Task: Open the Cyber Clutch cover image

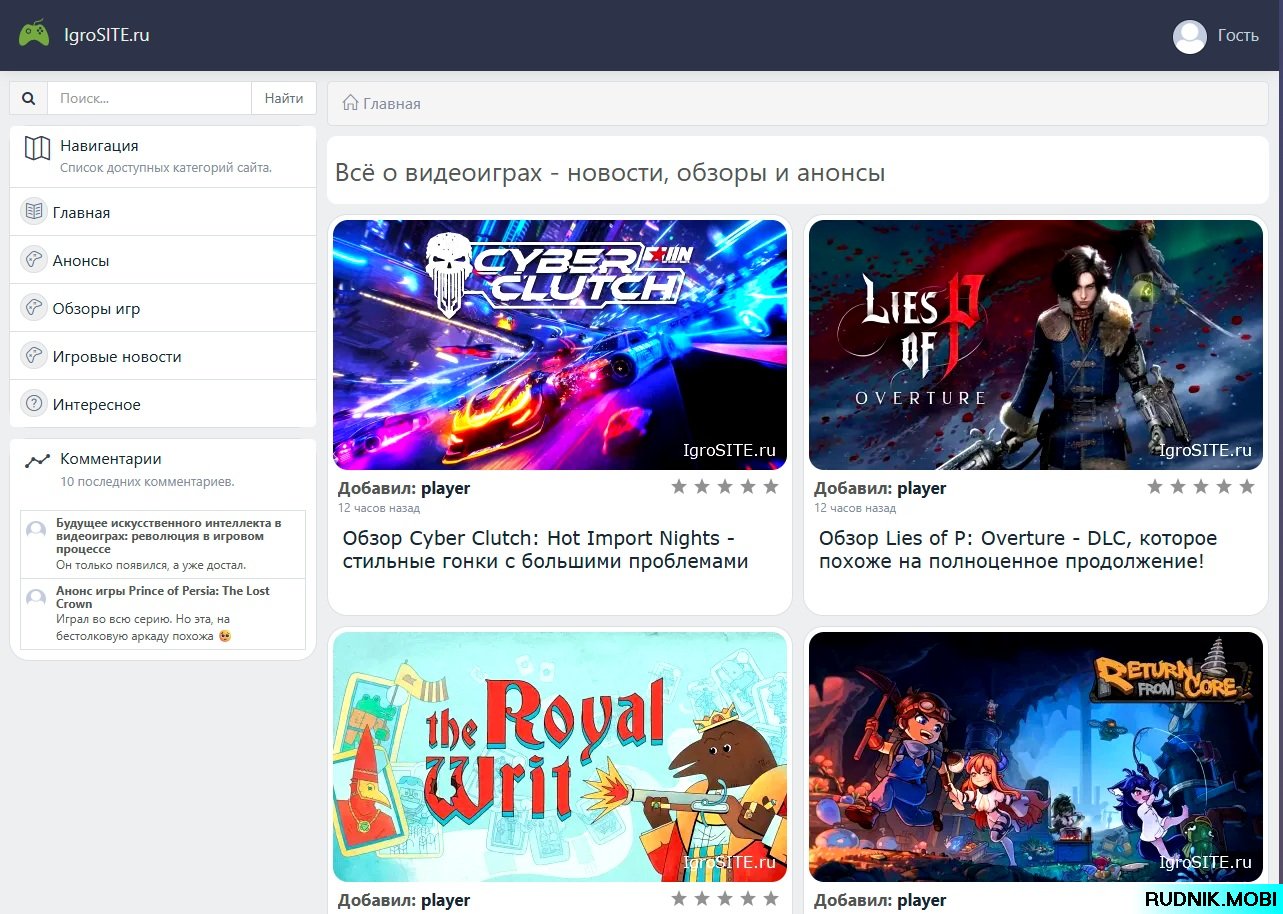Action: pos(560,345)
